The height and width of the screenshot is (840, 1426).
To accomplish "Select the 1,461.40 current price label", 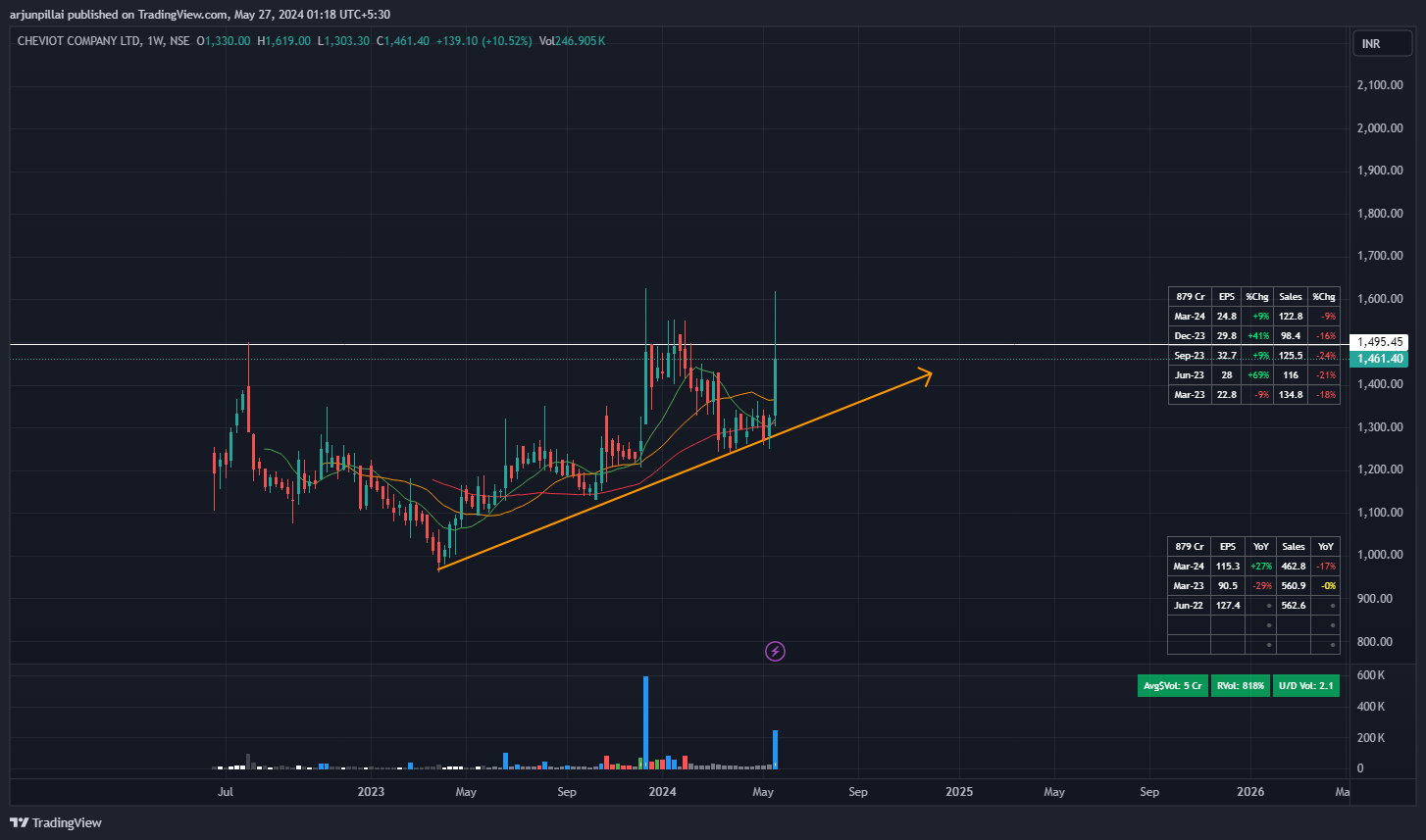I will [x=1382, y=359].
